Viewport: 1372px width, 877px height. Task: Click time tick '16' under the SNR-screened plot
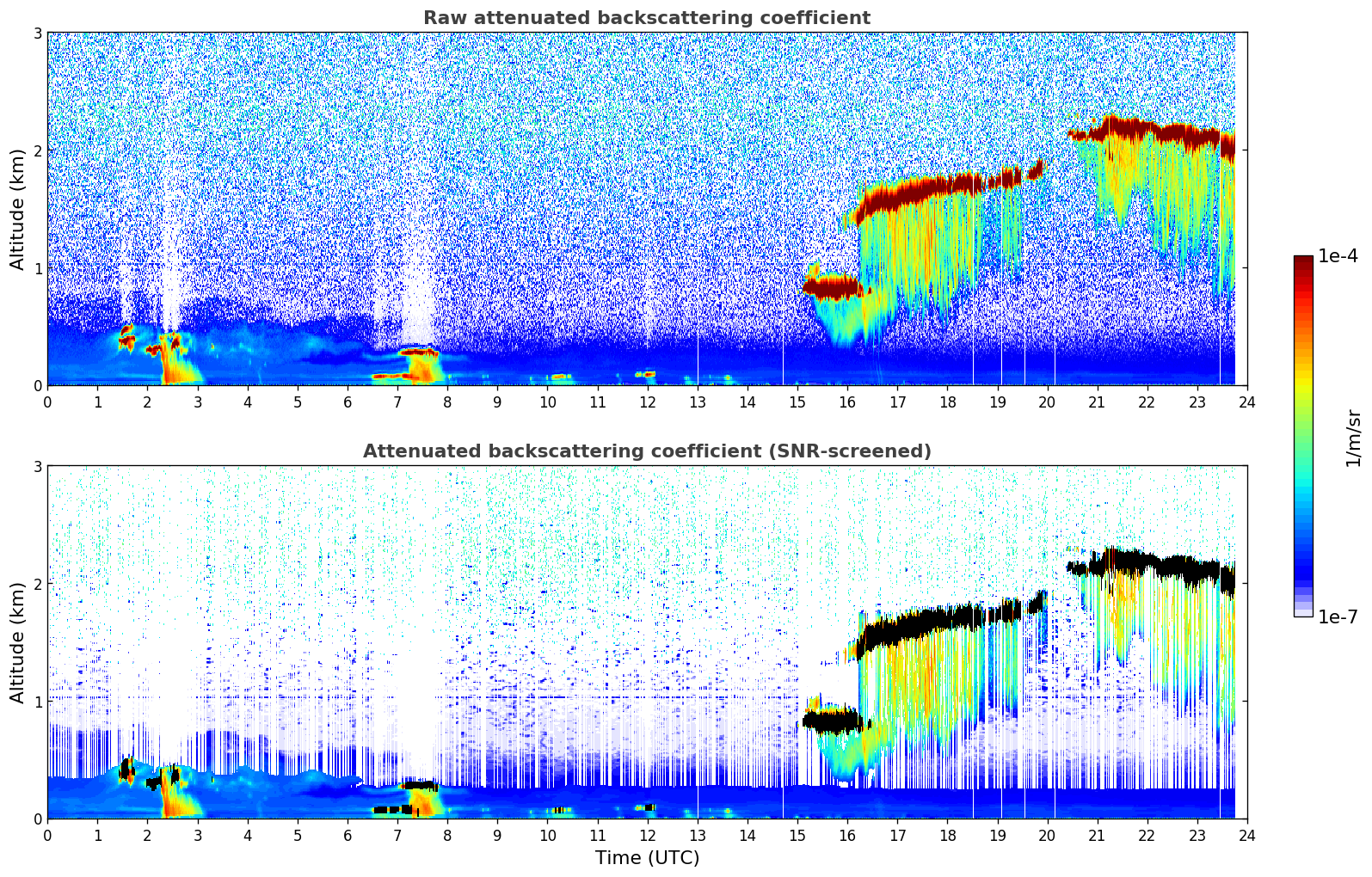(847, 835)
